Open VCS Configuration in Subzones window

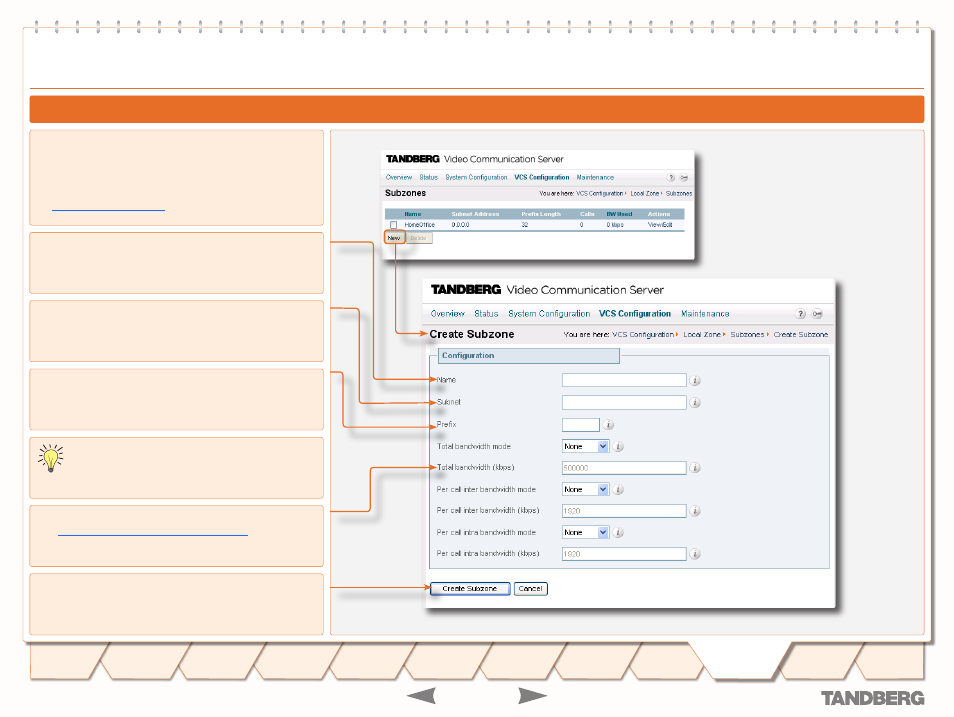(541, 178)
